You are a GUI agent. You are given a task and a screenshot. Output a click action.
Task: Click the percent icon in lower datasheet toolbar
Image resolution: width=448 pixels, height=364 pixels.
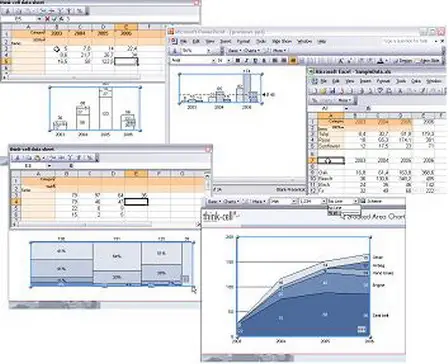tap(89, 158)
